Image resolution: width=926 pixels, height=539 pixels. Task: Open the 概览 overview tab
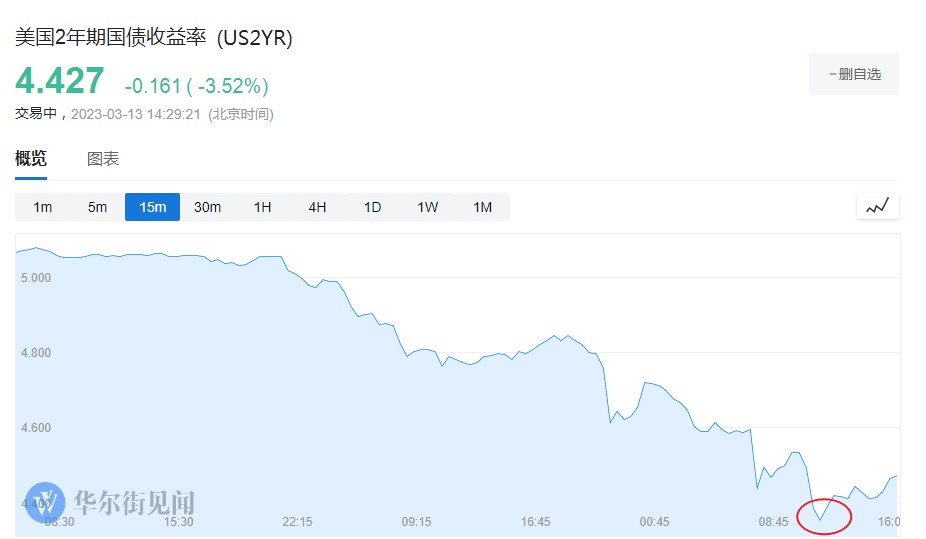point(31,159)
